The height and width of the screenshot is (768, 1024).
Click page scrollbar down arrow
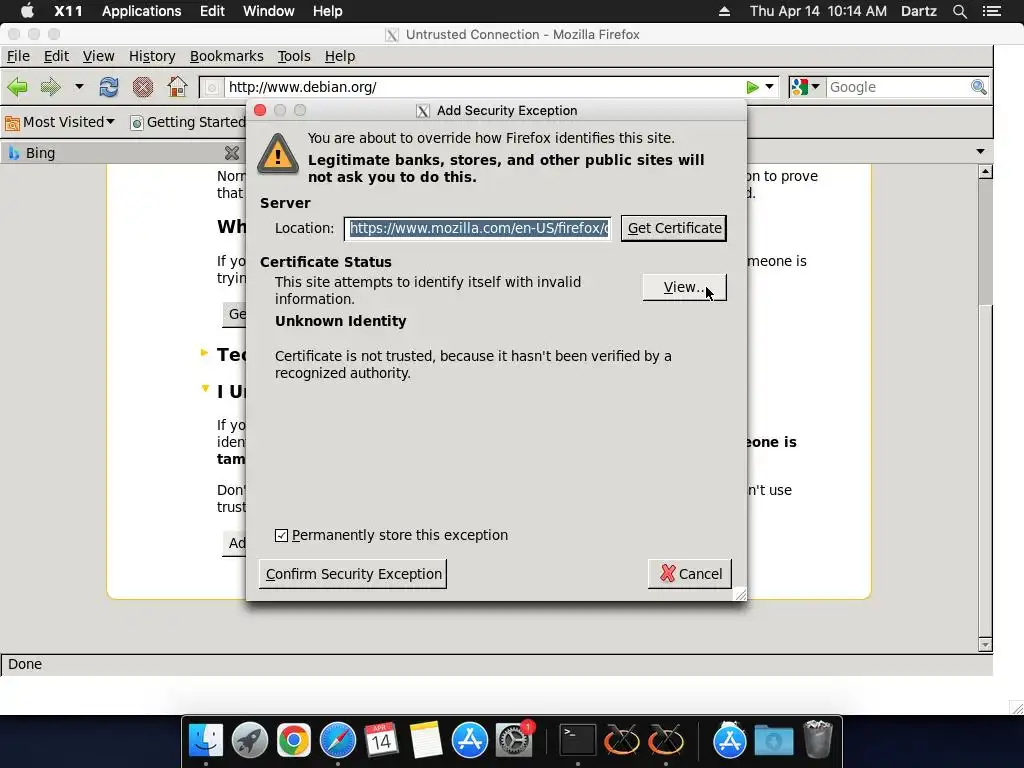tap(985, 645)
